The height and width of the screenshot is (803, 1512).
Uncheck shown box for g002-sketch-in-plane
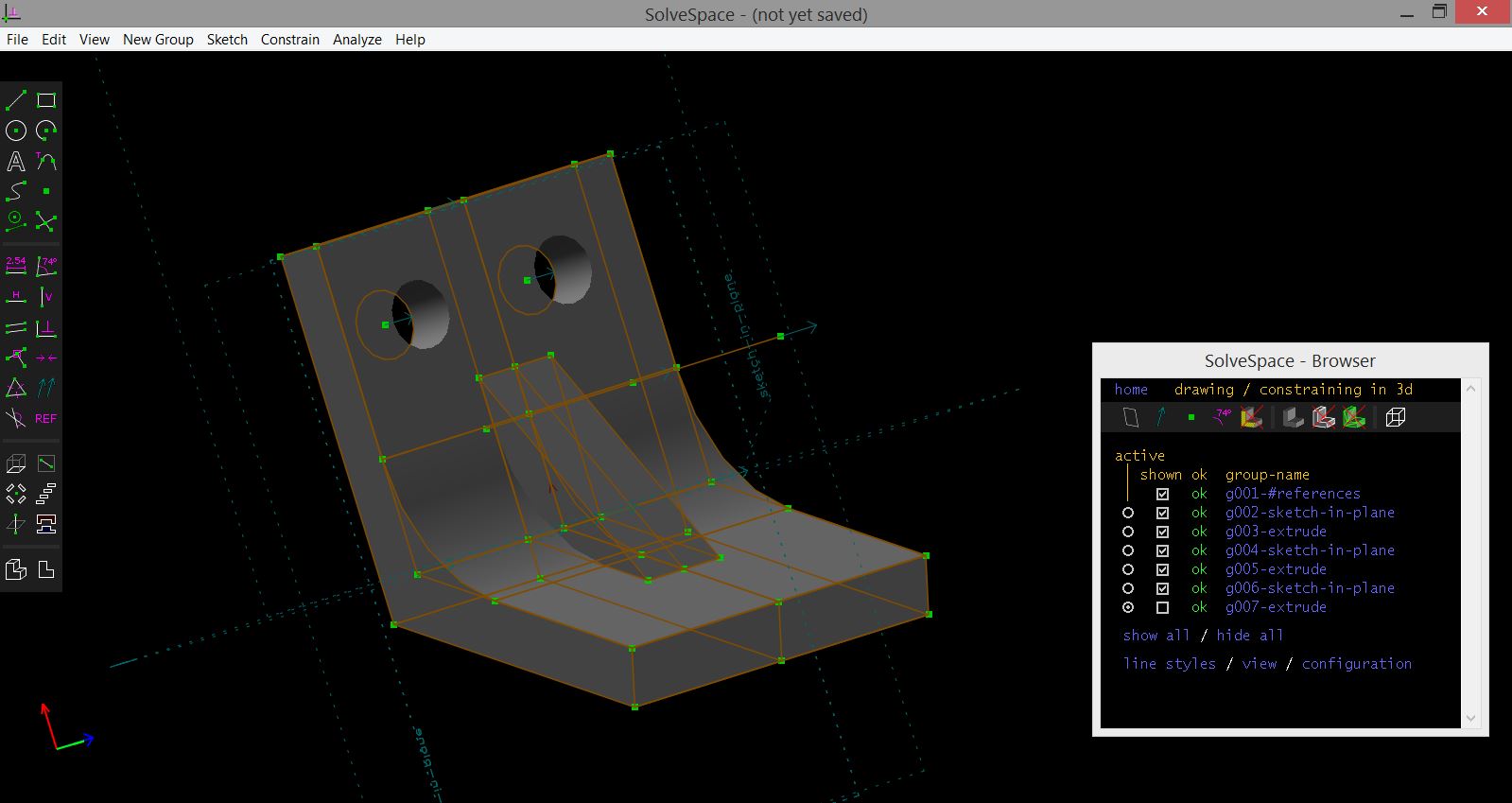point(1162,513)
